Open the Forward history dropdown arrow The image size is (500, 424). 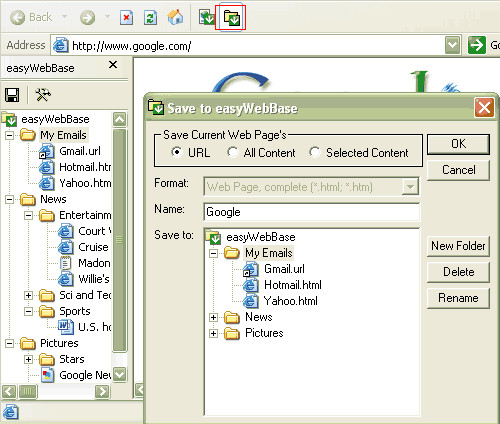107,17
